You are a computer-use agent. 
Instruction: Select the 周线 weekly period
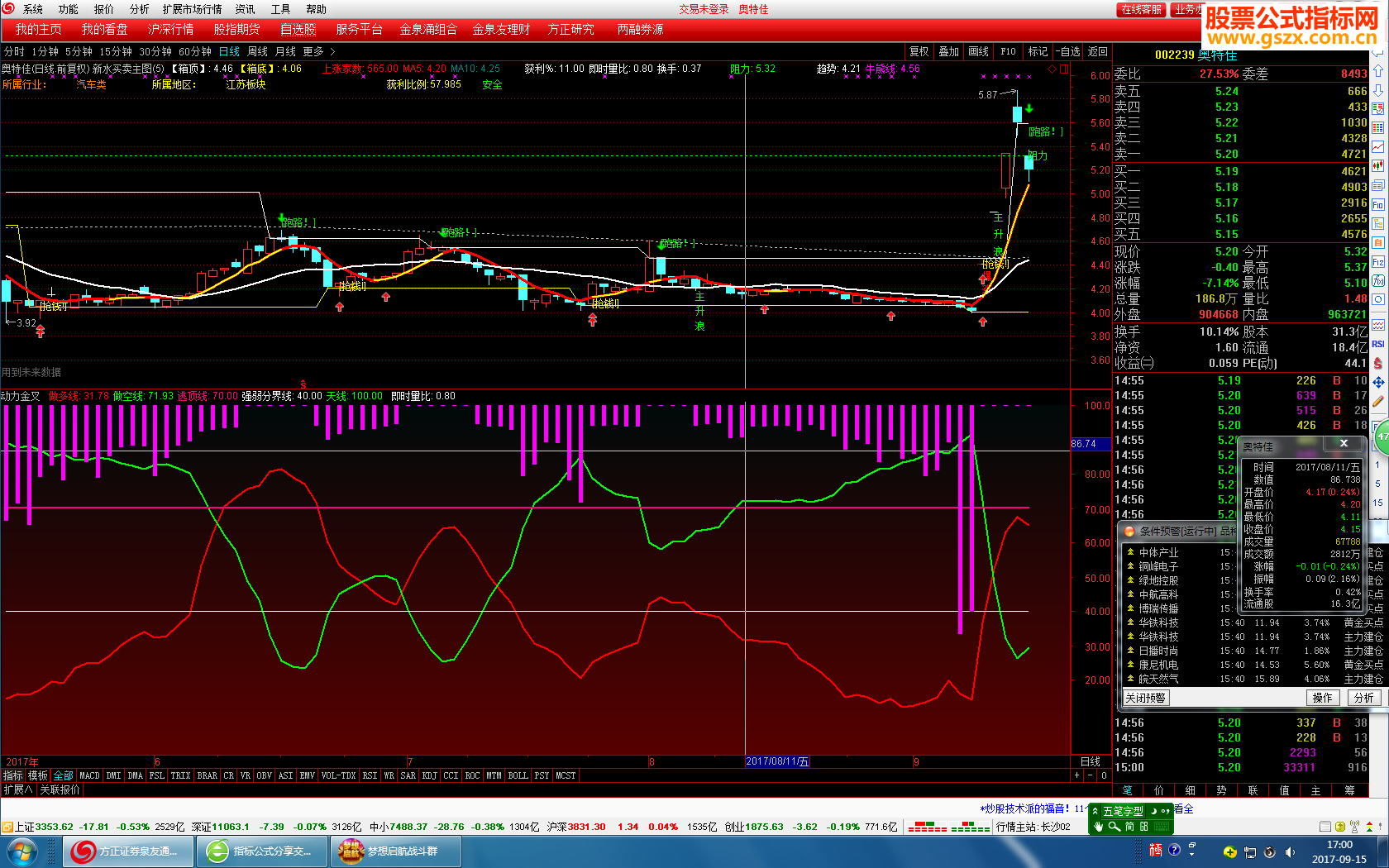(x=257, y=51)
